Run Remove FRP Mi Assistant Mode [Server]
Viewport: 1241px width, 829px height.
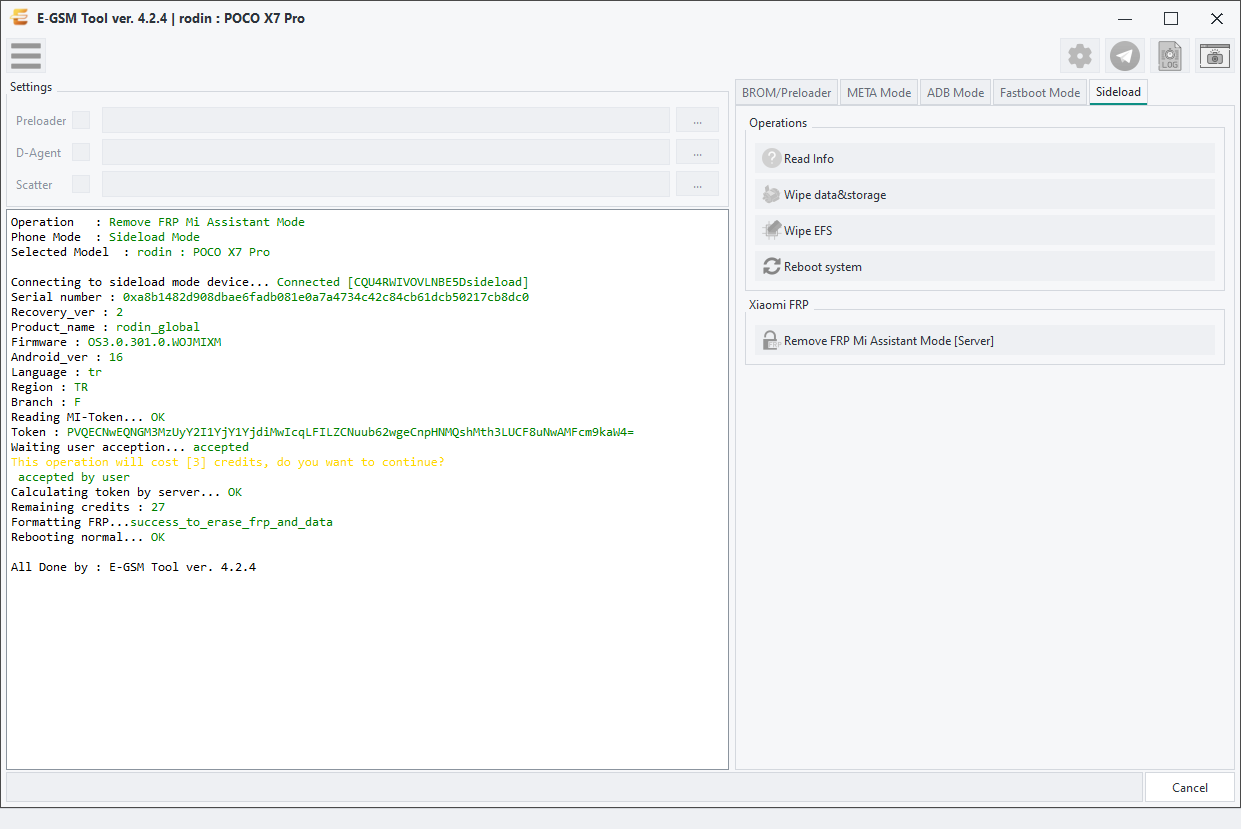click(x=985, y=340)
